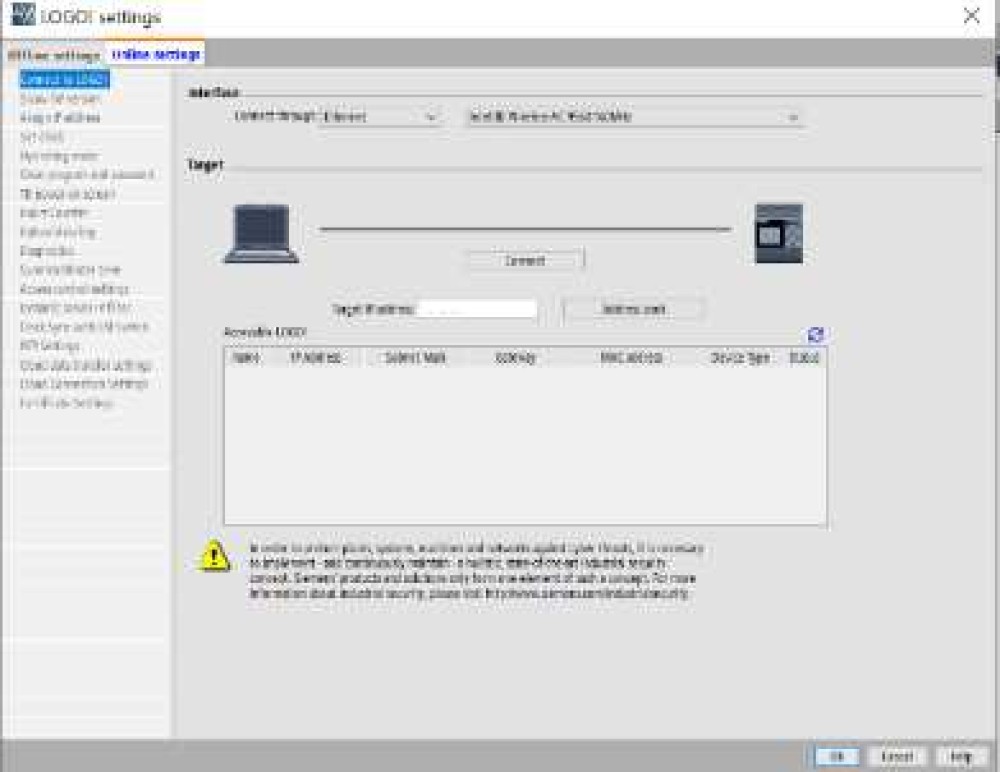Expand the network adapter dropdown
The image size is (1000, 772).
pos(634,117)
